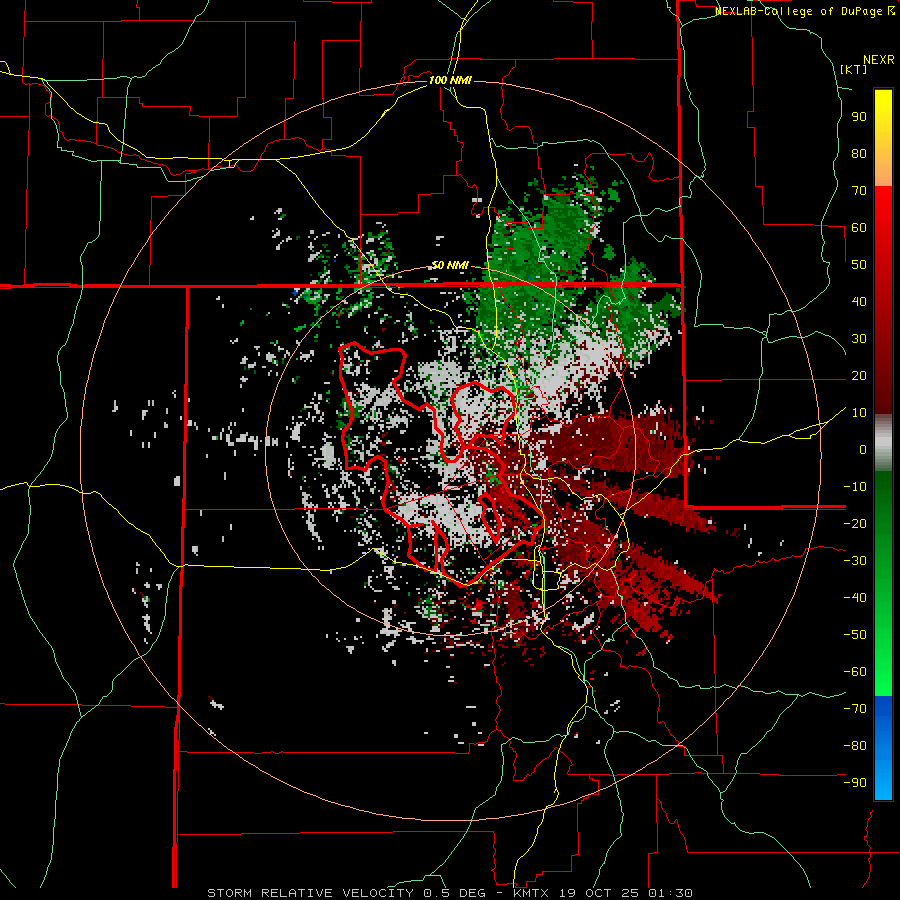Viewport: 900px width, 900px height.
Task: Click the "100 NMI" range ring label
Action: pos(450,80)
